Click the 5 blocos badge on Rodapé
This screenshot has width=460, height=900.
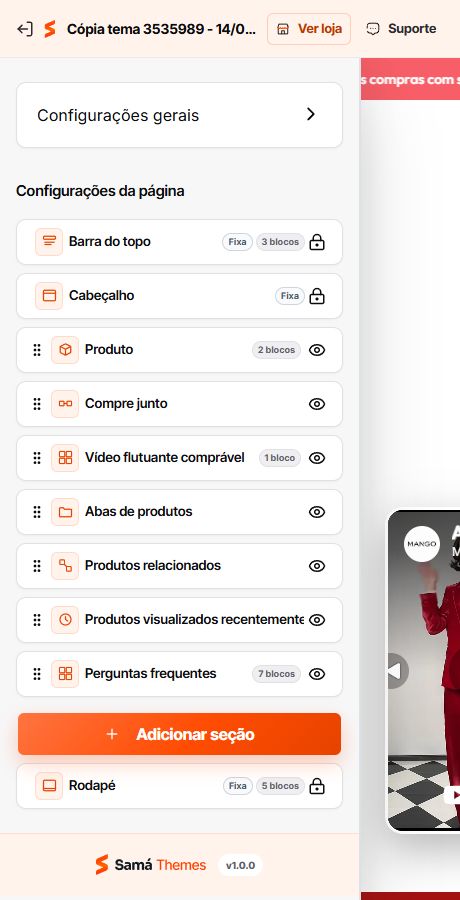(x=280, y=786)
